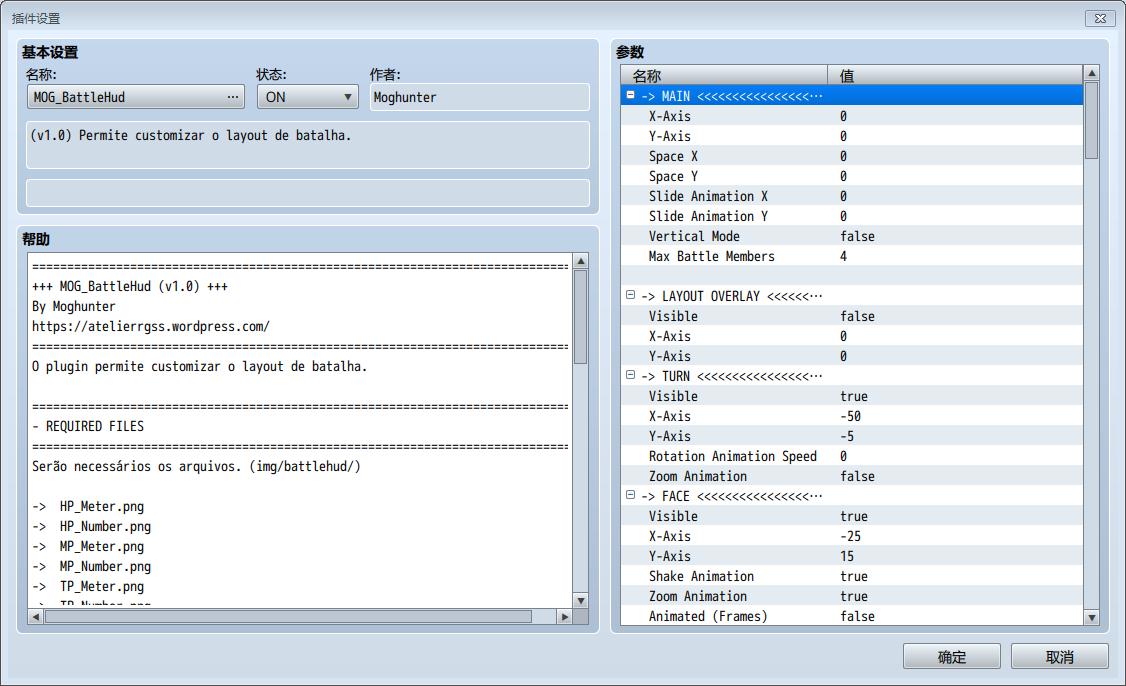
Task: Select the Vertical Mode parameter row
Action: [x=852, y=236]
